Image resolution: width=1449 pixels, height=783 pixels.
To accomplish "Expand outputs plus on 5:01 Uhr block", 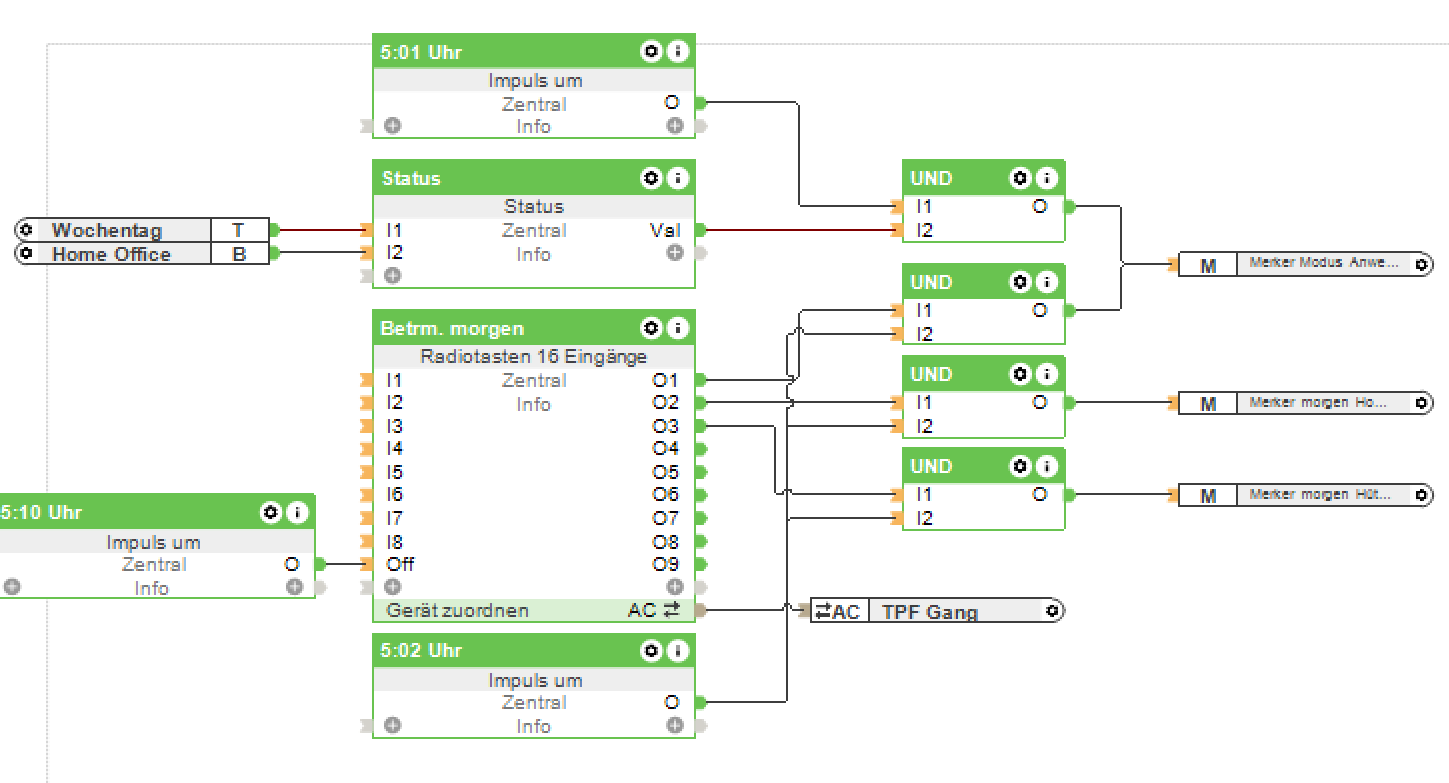I will pos(675,126).
